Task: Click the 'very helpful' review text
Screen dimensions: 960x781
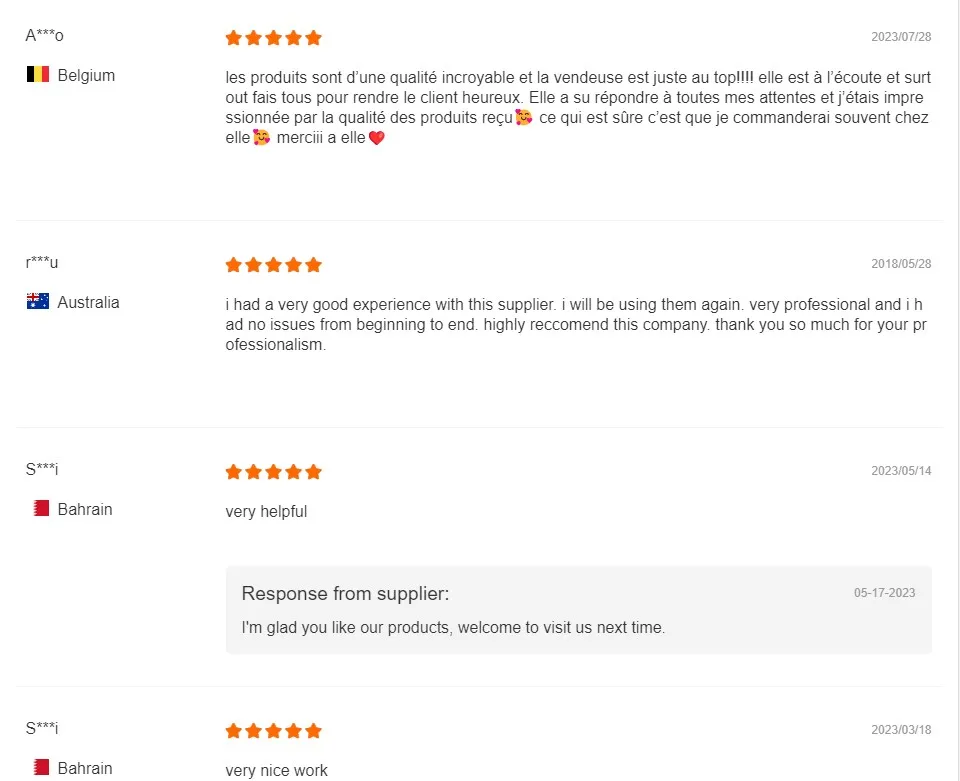Action: tap(266, 512)
